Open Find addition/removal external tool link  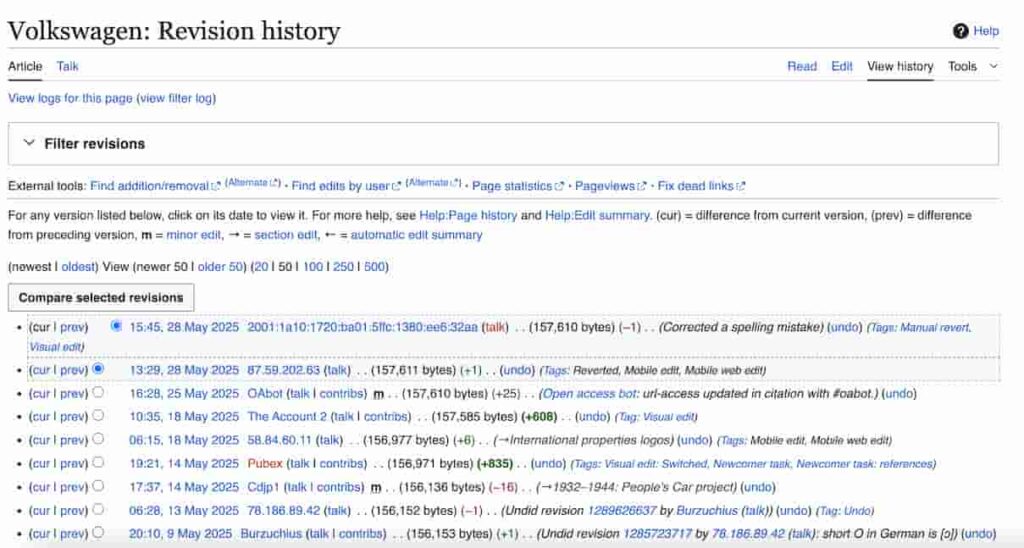point(150,186)
